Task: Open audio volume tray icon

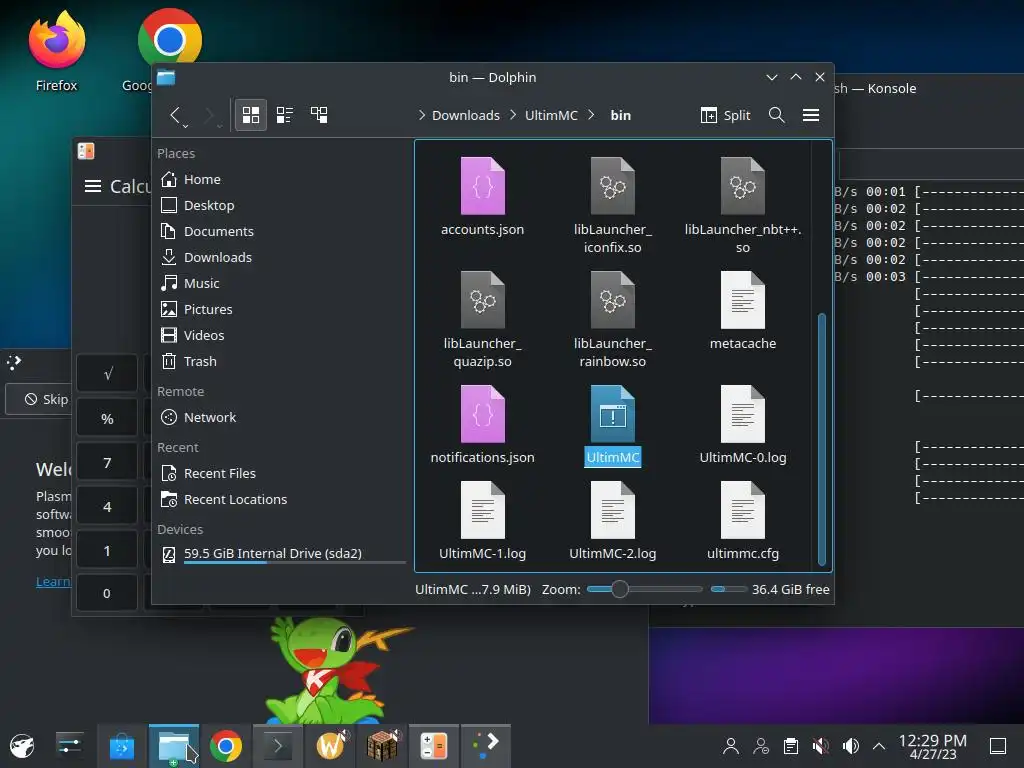Action: (x=850, y=746)
